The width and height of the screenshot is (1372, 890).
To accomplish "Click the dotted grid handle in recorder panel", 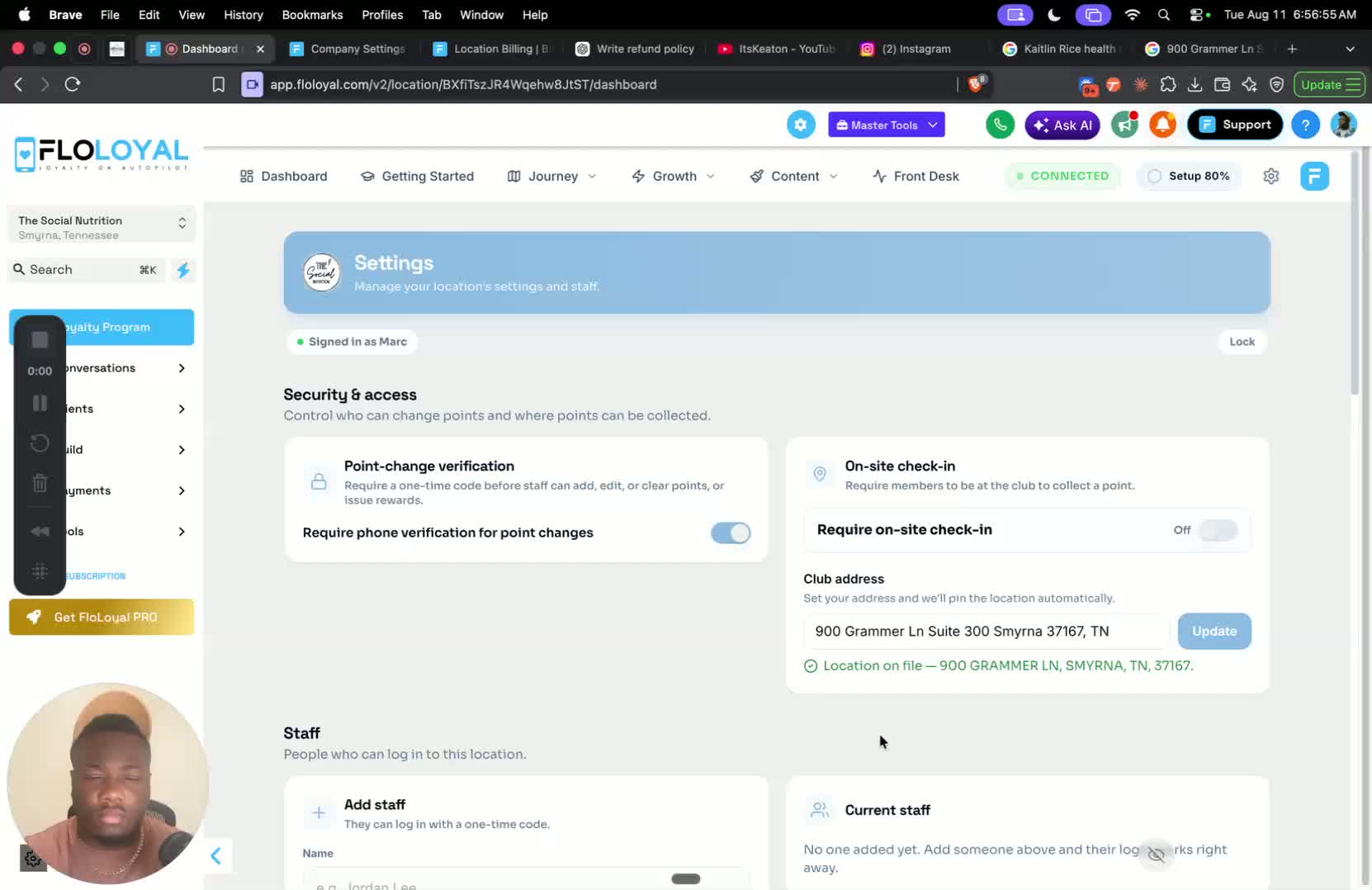I will pos(40,570).
